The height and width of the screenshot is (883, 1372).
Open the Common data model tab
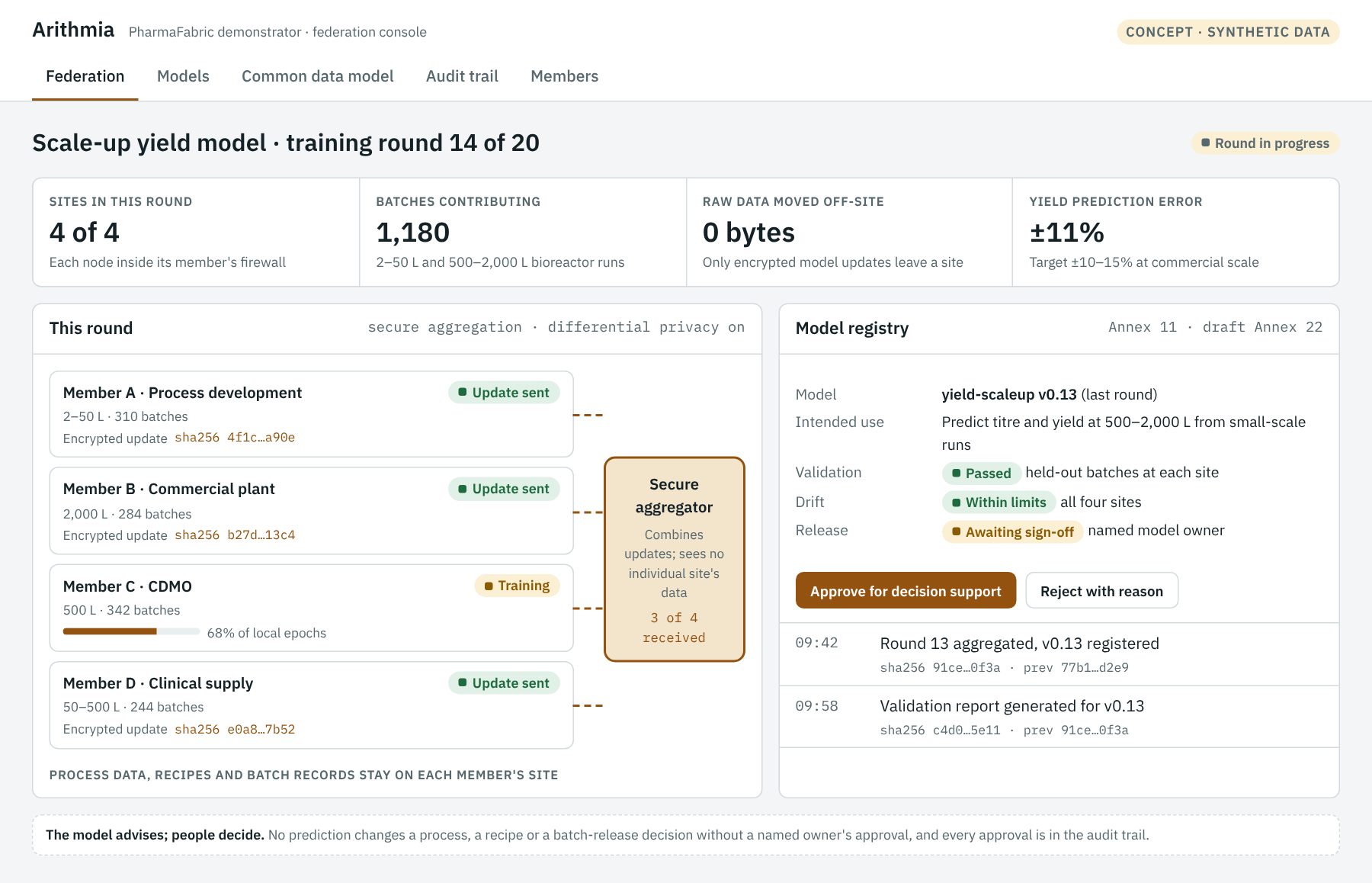pos(318,76)
